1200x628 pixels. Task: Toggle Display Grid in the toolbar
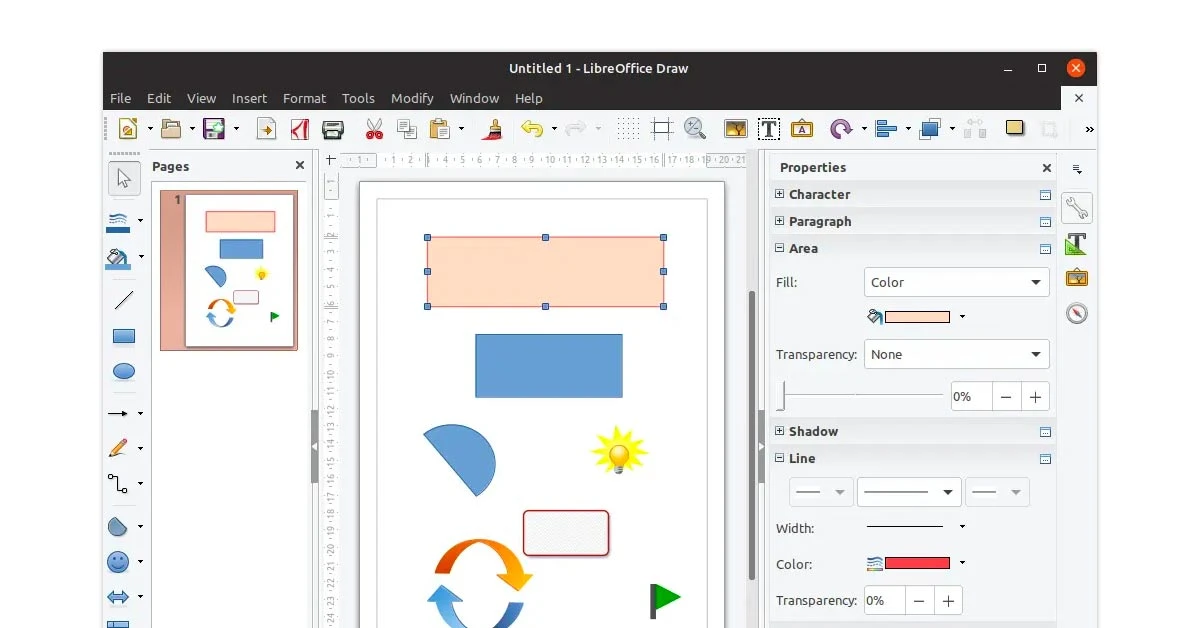[x=627, y=128]
